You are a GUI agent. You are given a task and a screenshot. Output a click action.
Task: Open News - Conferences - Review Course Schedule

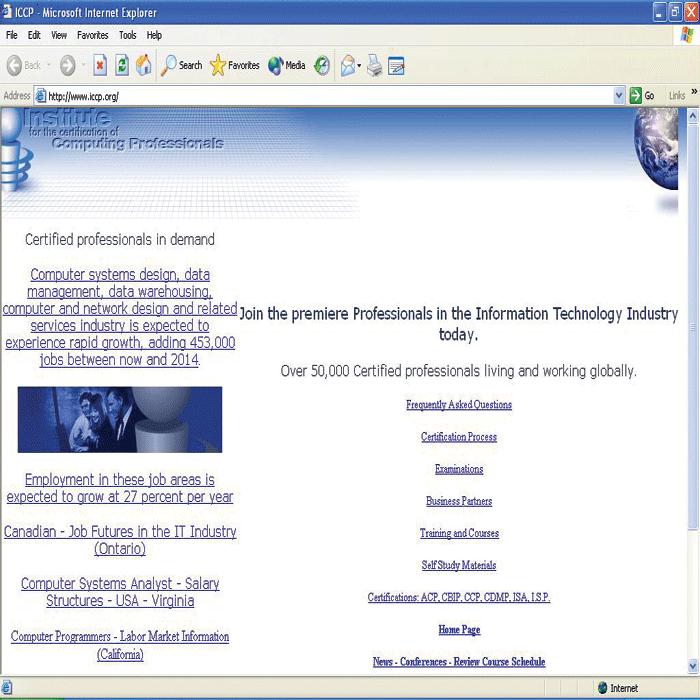(x=459, y=662)
